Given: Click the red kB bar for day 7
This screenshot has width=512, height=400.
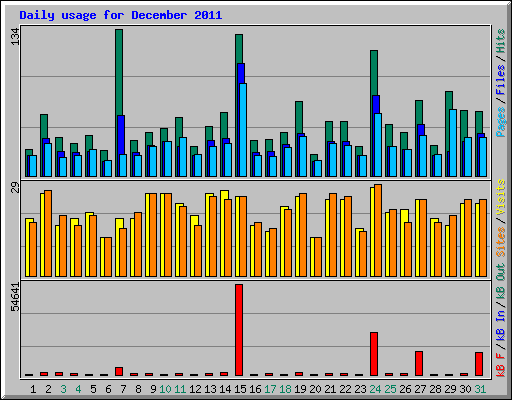Looking at the screenshot, I should click(x=119, y=372).
